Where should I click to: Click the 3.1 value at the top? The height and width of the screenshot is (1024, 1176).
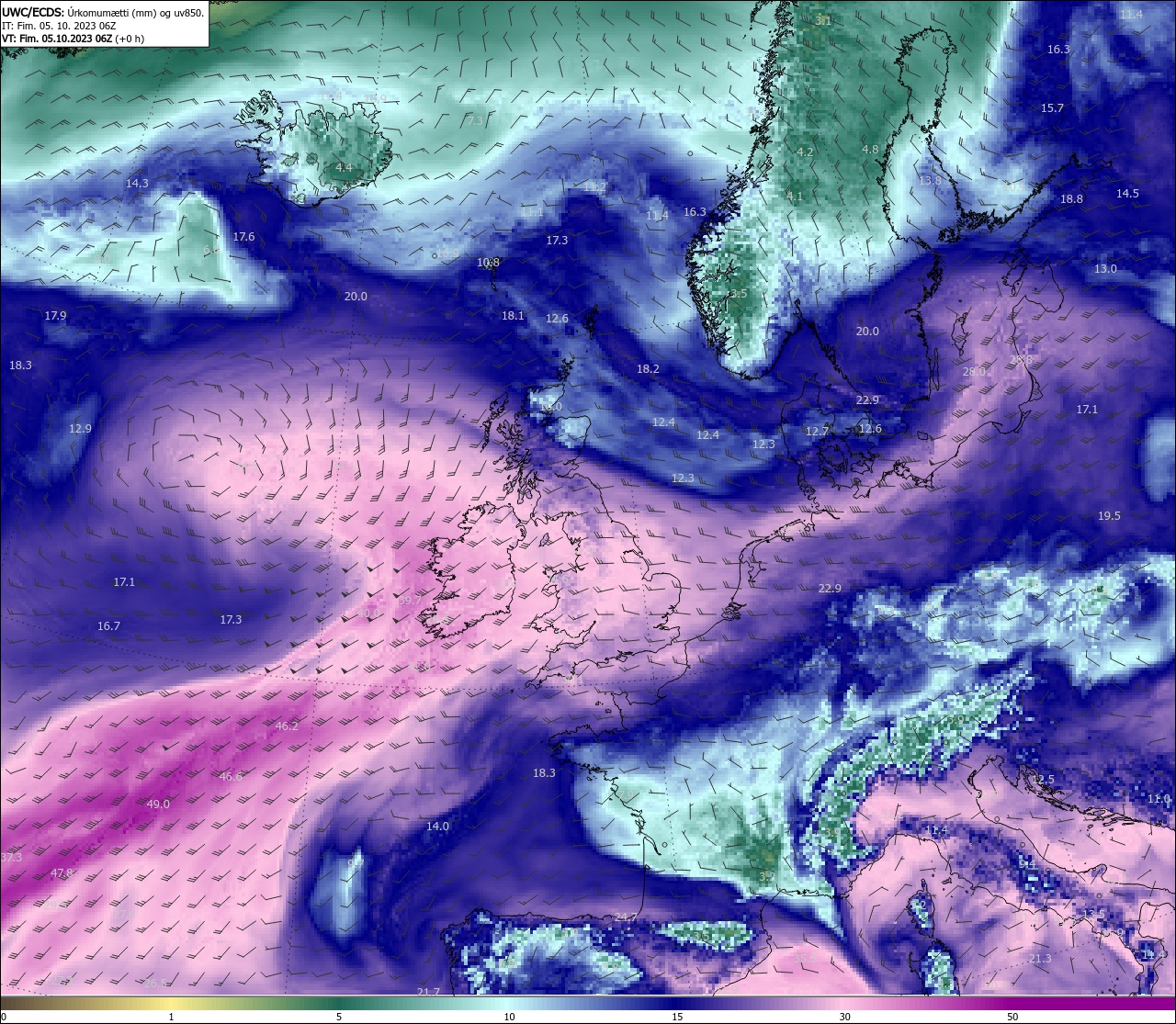(x=823, y=20)
